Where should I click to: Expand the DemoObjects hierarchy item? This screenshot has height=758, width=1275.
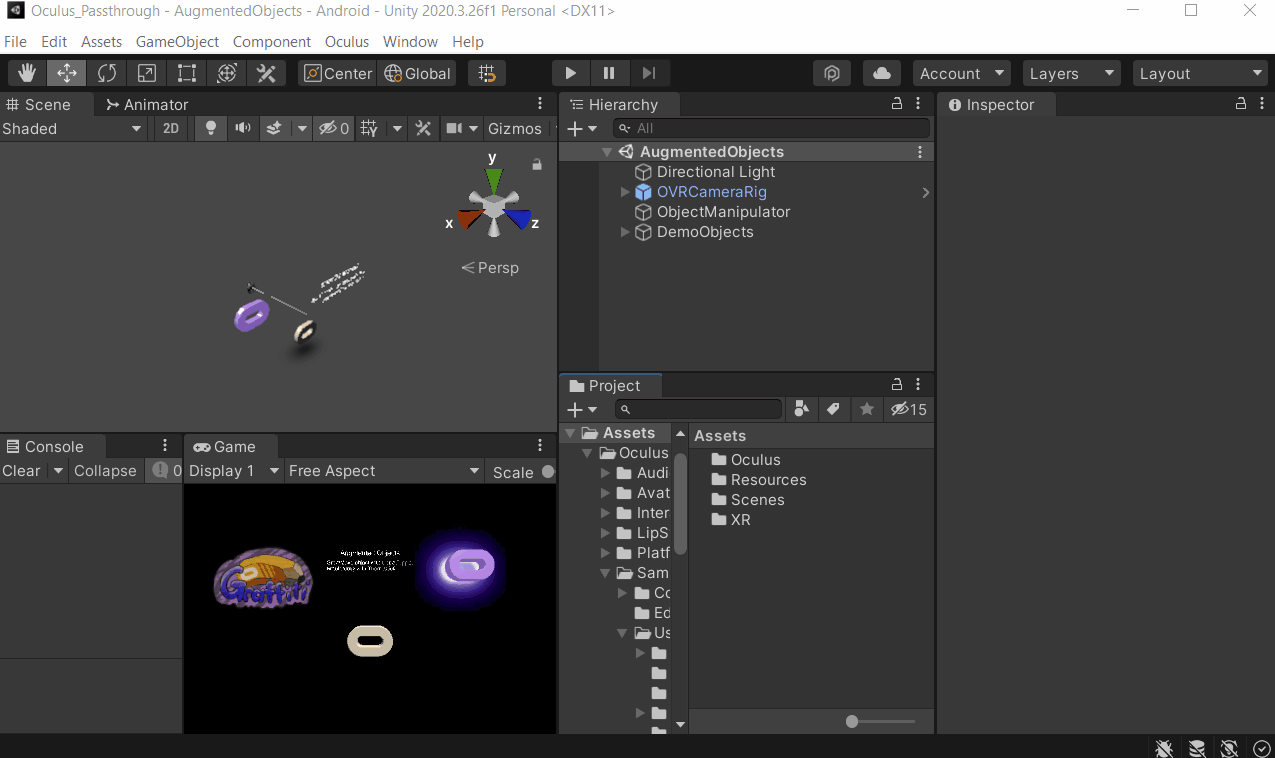pyautogui.click(x=626, y=232)
